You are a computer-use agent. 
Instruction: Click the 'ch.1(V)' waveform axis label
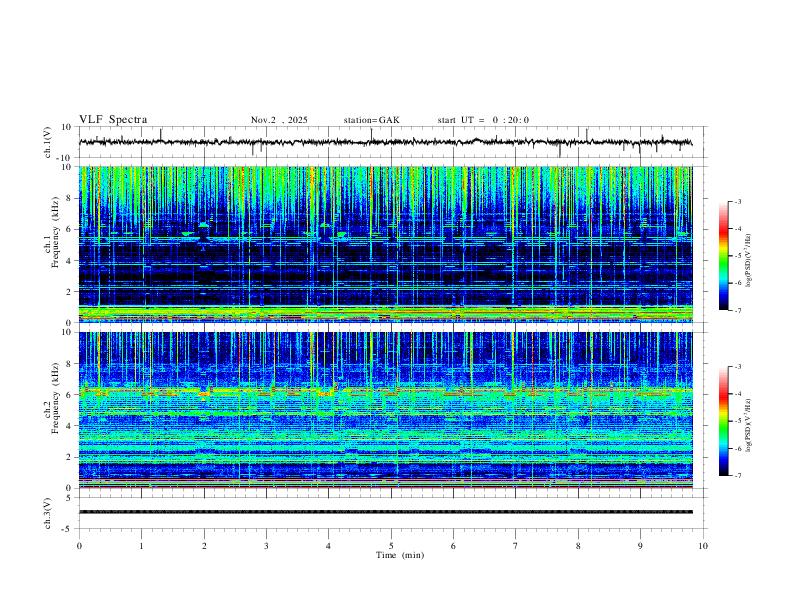tap(48, 142)
